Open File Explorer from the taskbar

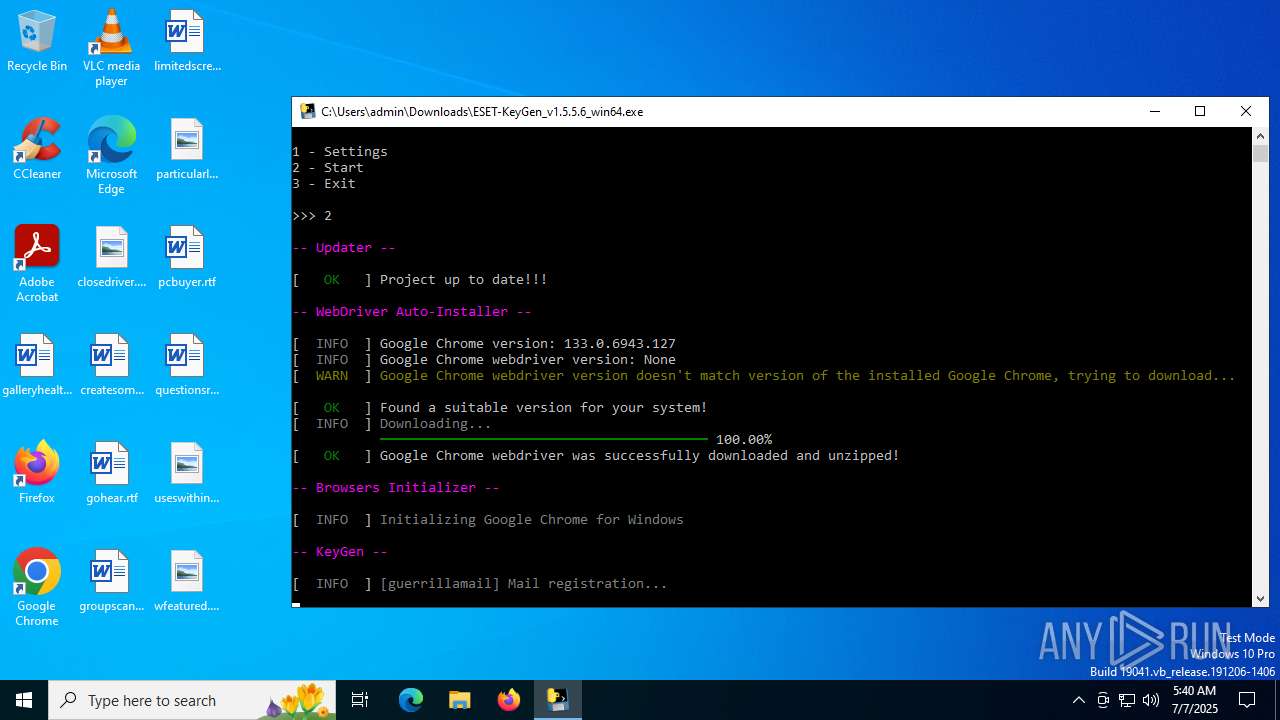(460, 700)
